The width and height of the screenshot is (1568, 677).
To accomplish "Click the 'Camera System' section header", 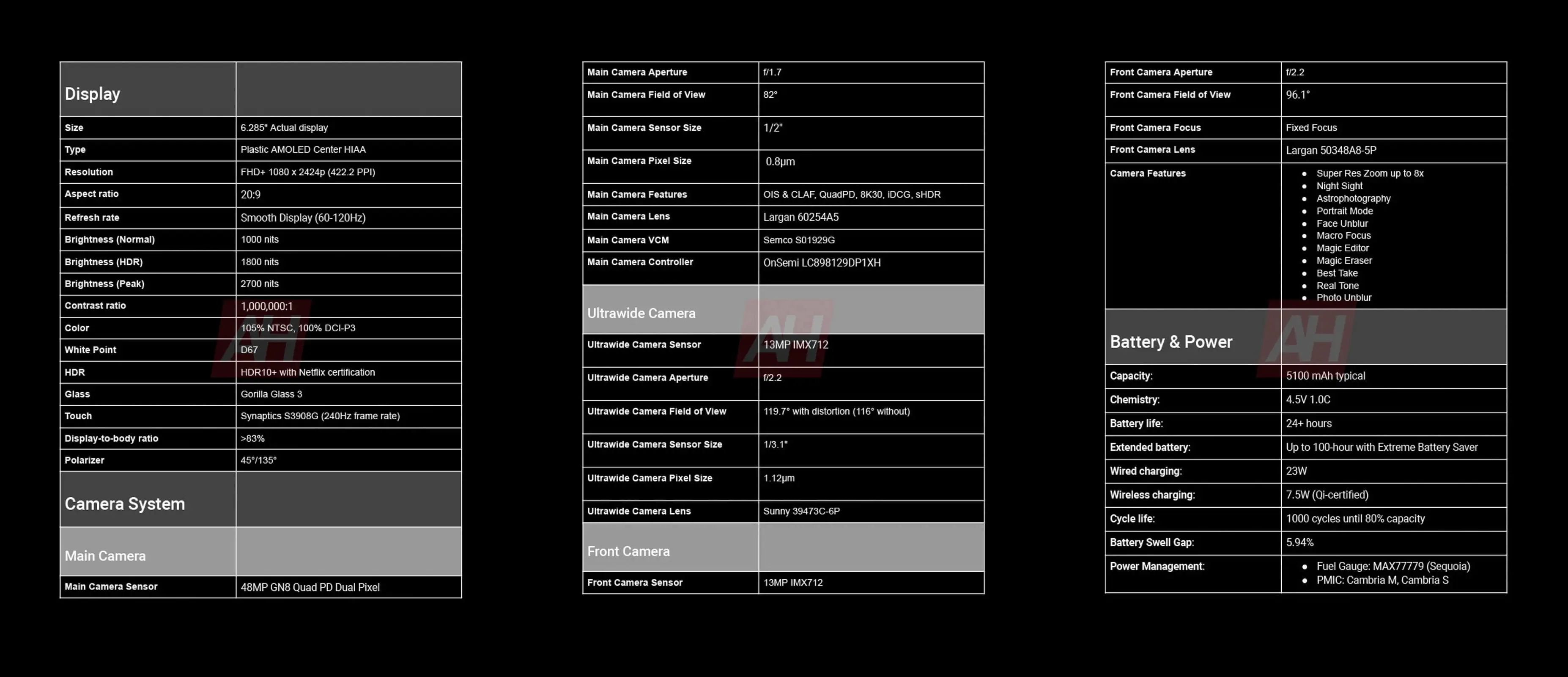I will (x=125, y=504).
